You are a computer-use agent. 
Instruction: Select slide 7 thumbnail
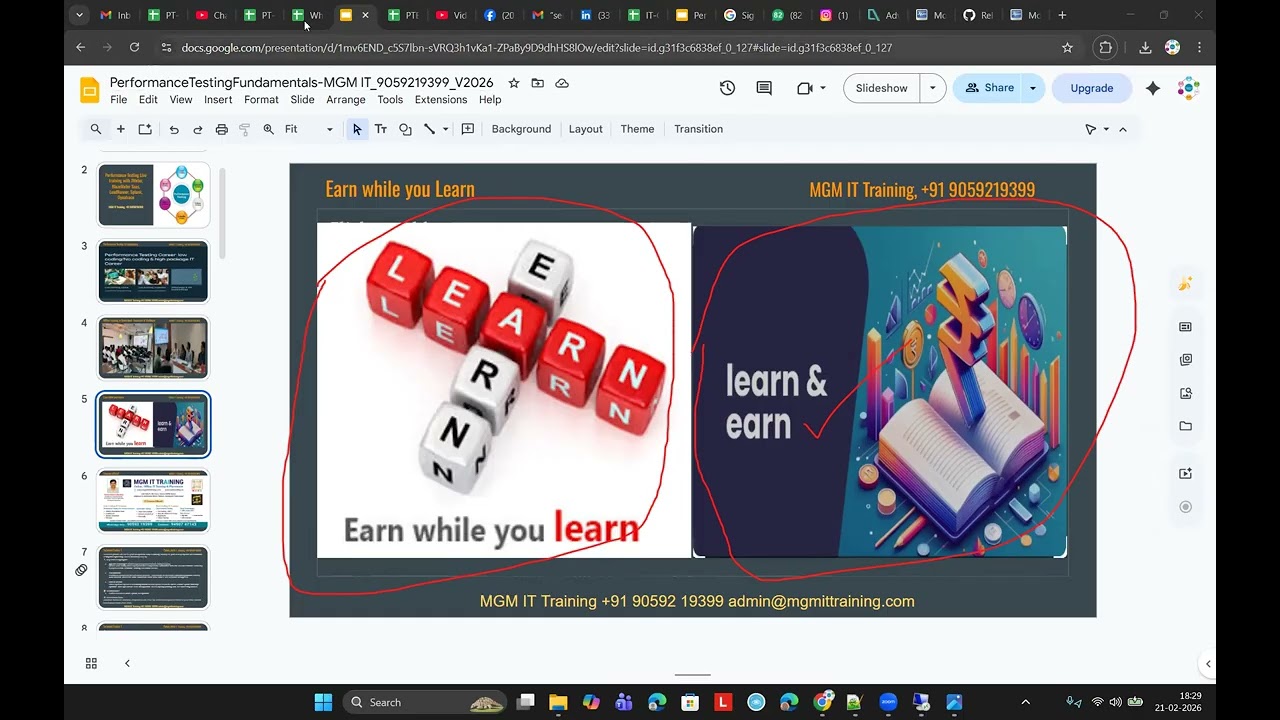[x=153, y=577]
